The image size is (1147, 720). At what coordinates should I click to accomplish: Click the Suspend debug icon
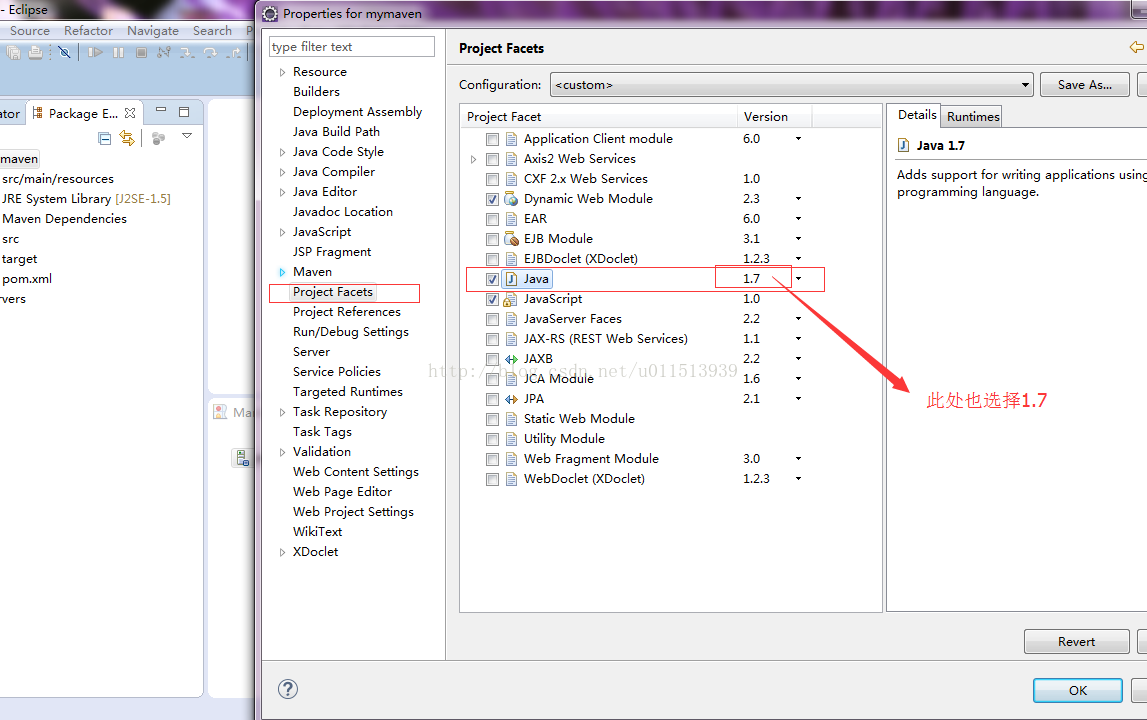click(x=119, y=53)
